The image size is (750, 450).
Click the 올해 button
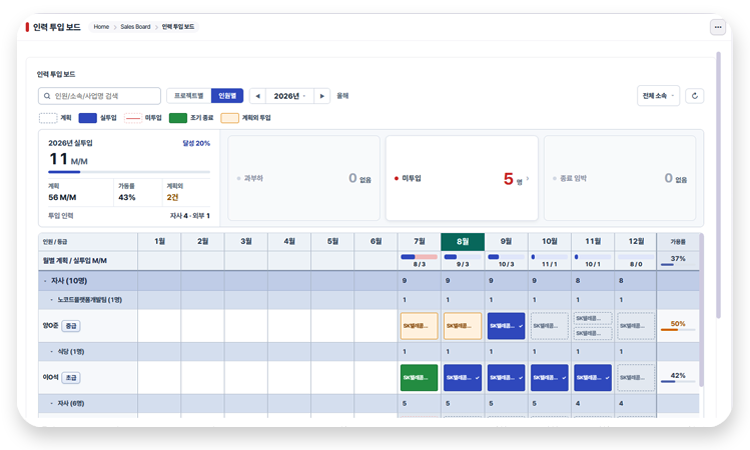(342, 96)
